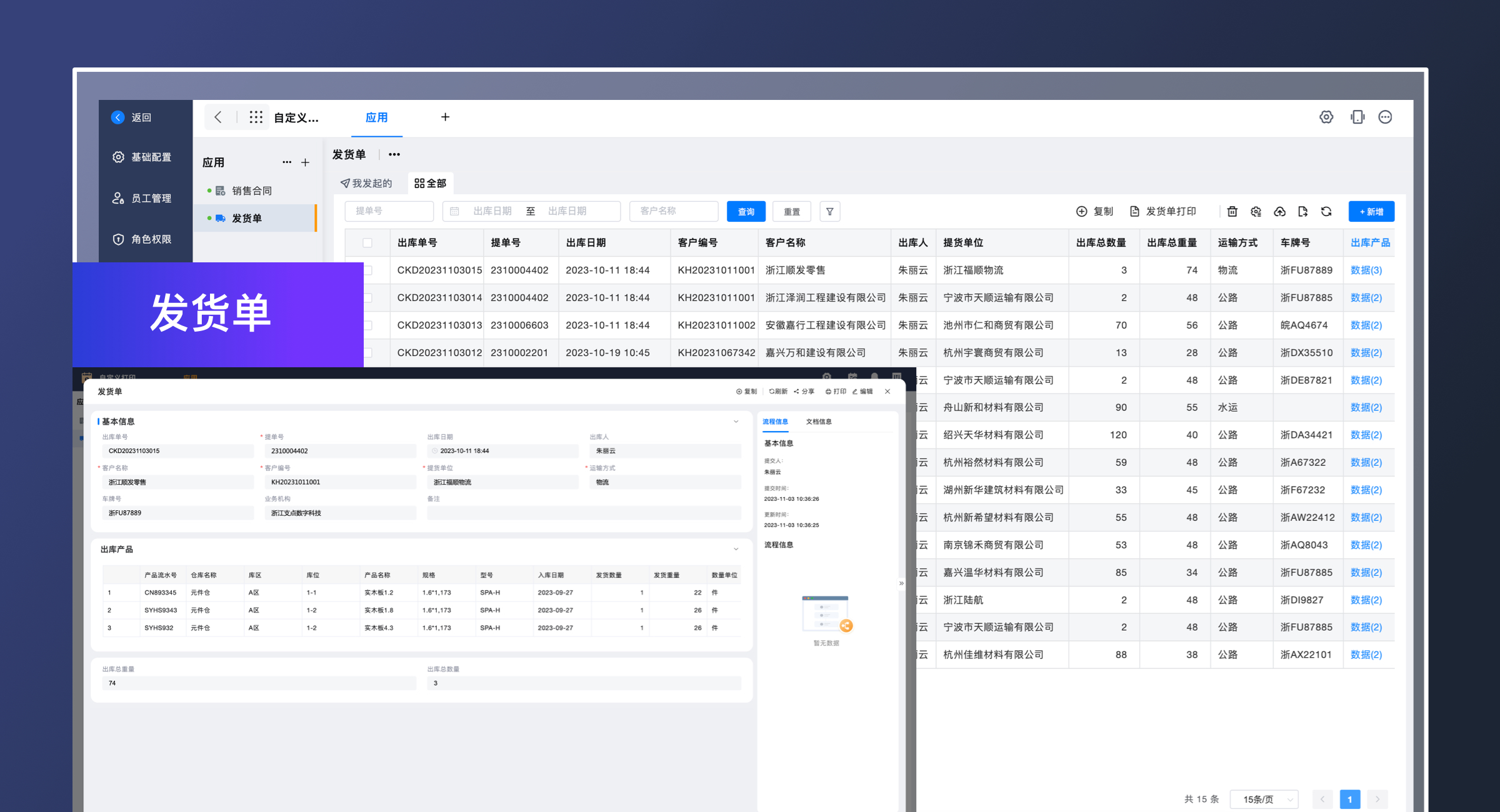Click the refresh icon in list toolbar
This screenshot has height=812, width=1500.
(x=1326, y=212)
